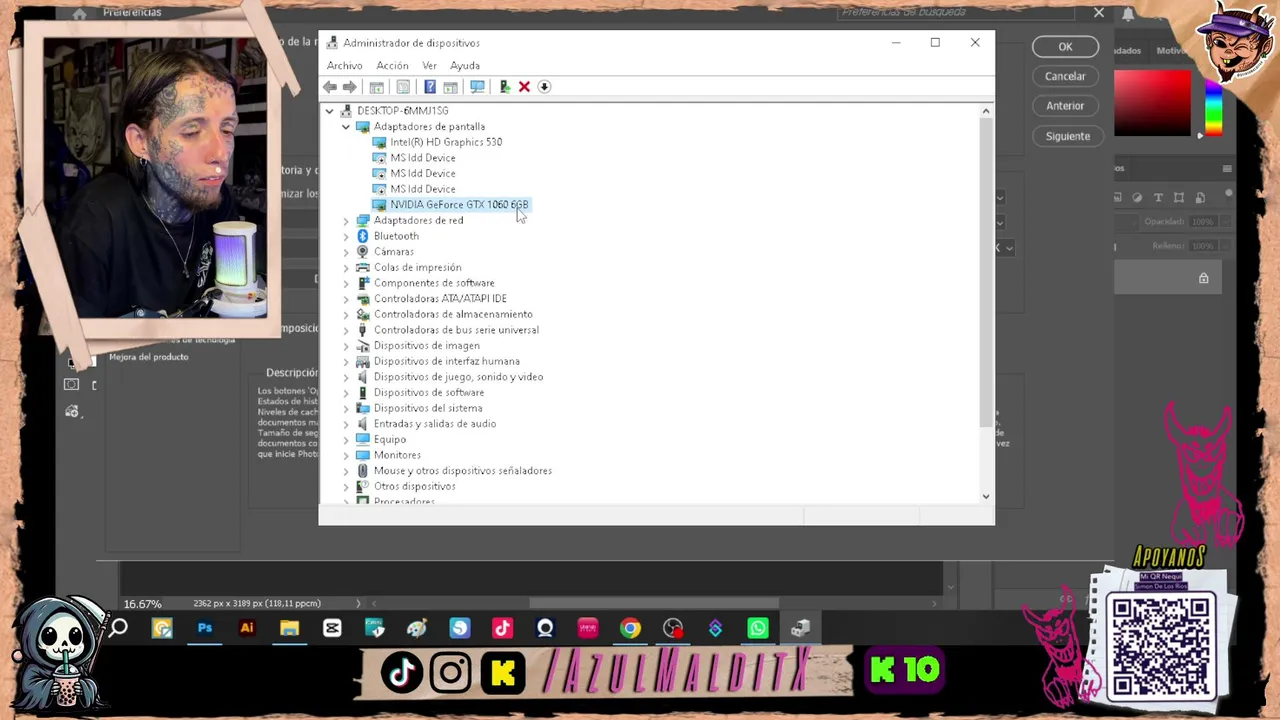Collapse the Adaptadores de pantalla category

(346, 127)
